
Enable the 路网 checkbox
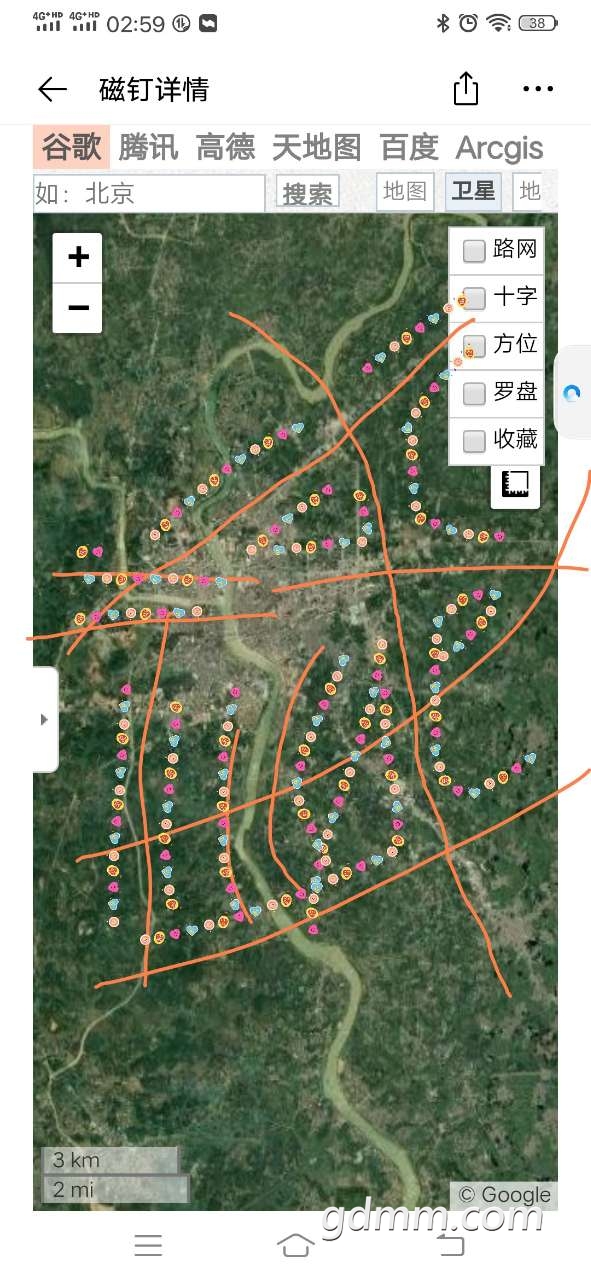(474, 251)
